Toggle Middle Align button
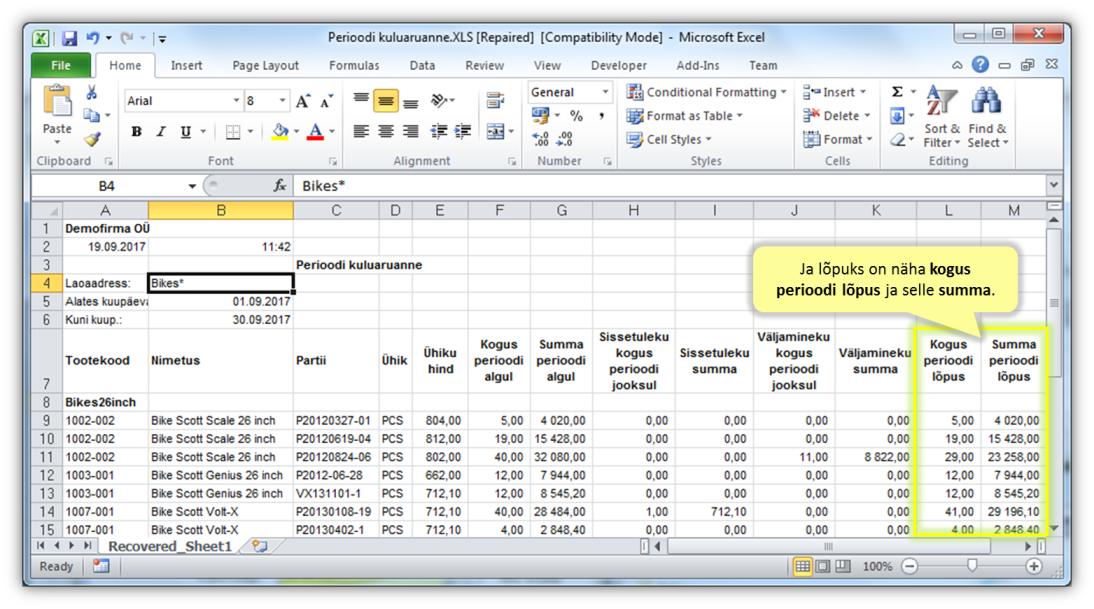The width and height of the screenshot is (1094, 609). click(386, 100)
